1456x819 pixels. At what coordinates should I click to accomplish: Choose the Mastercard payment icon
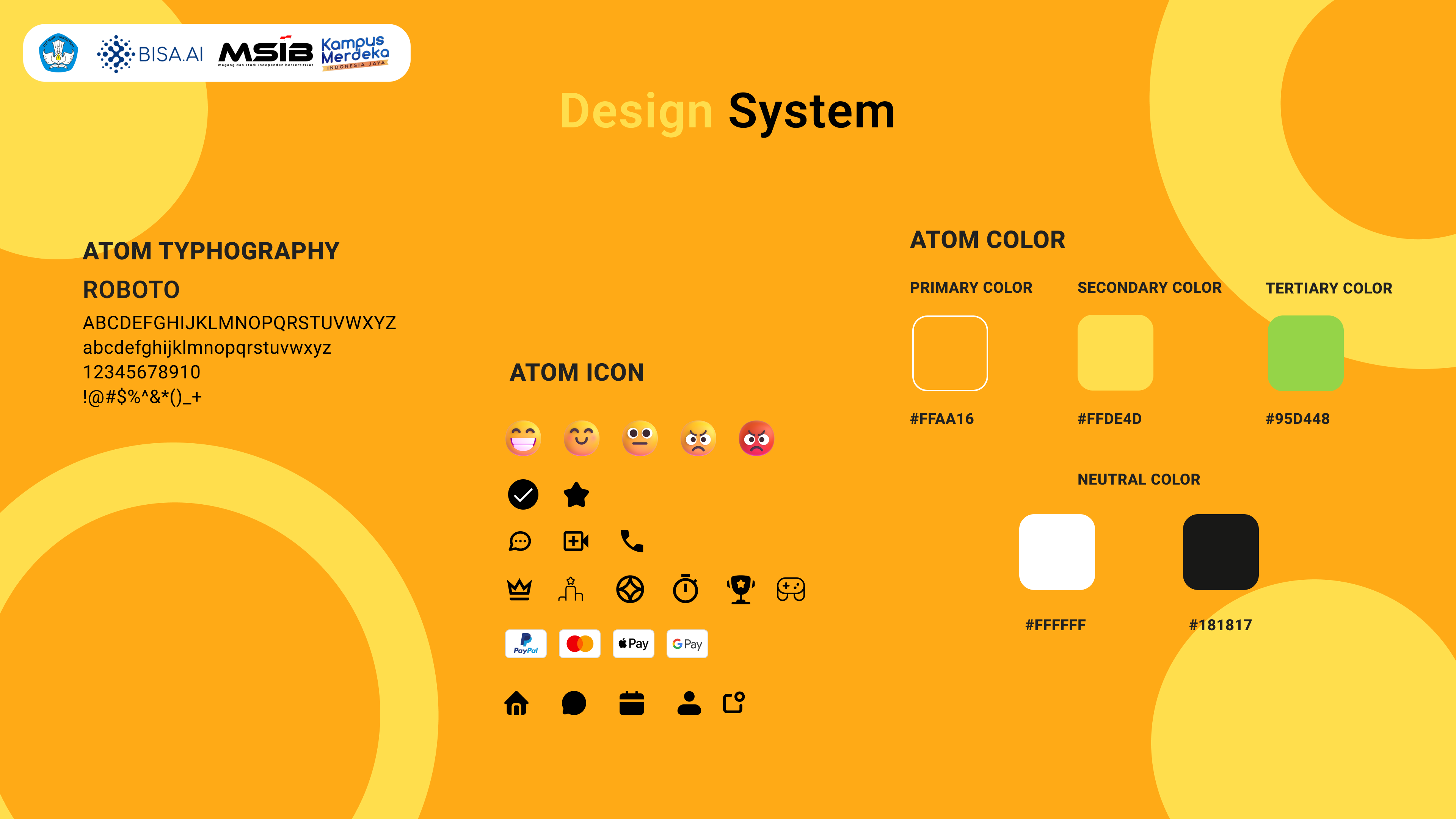[x=579, y=644]
